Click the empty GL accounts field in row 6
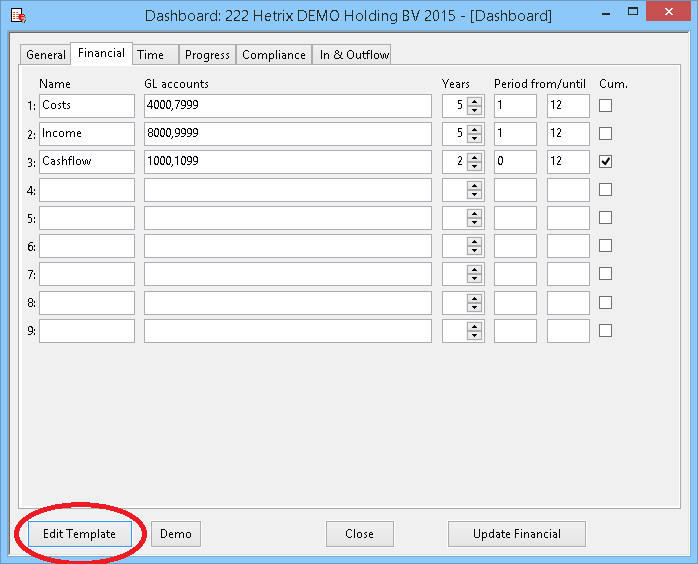 (x=288, y=246)
